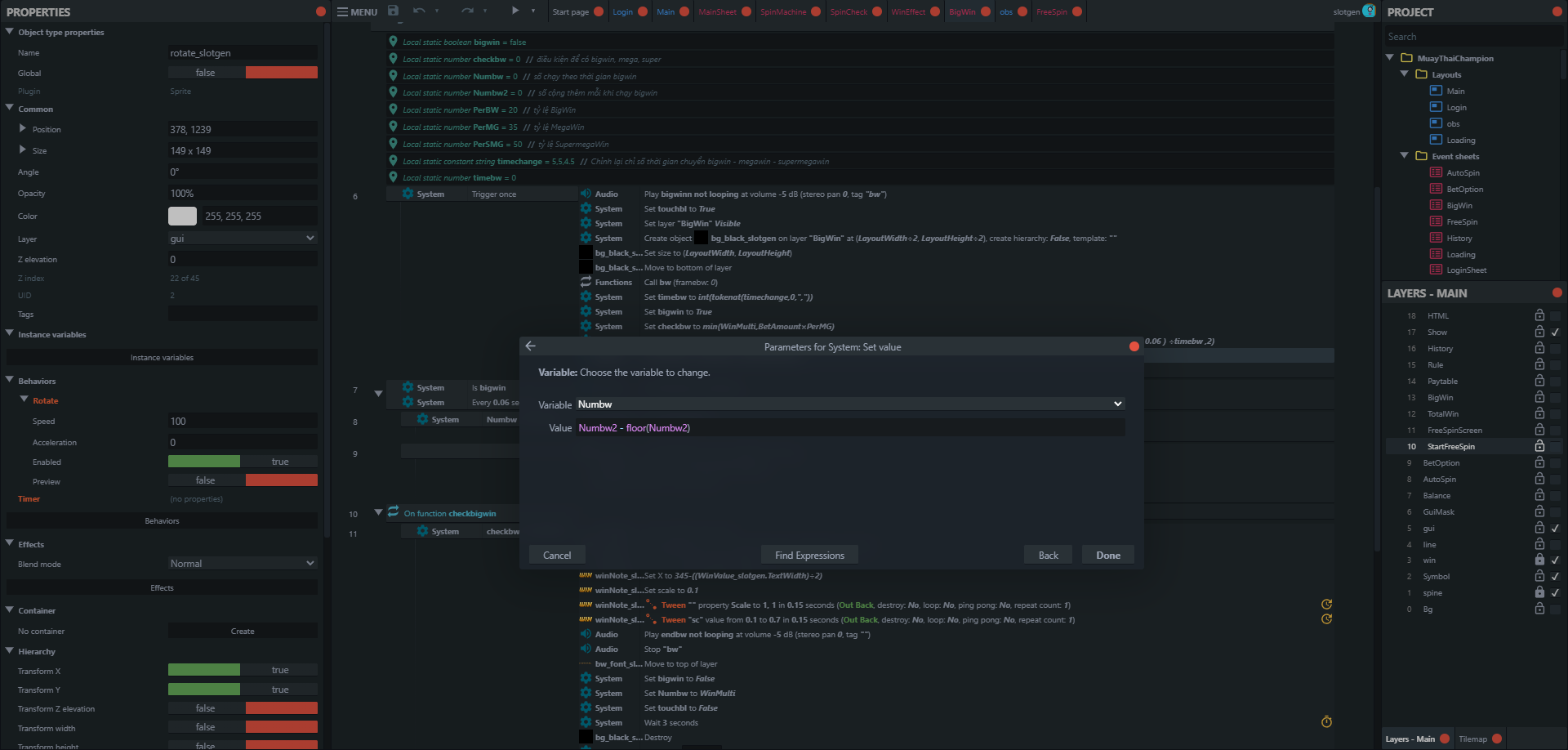
Task: Click the BigWin event sheet icon
Action: coord(1436,205)
